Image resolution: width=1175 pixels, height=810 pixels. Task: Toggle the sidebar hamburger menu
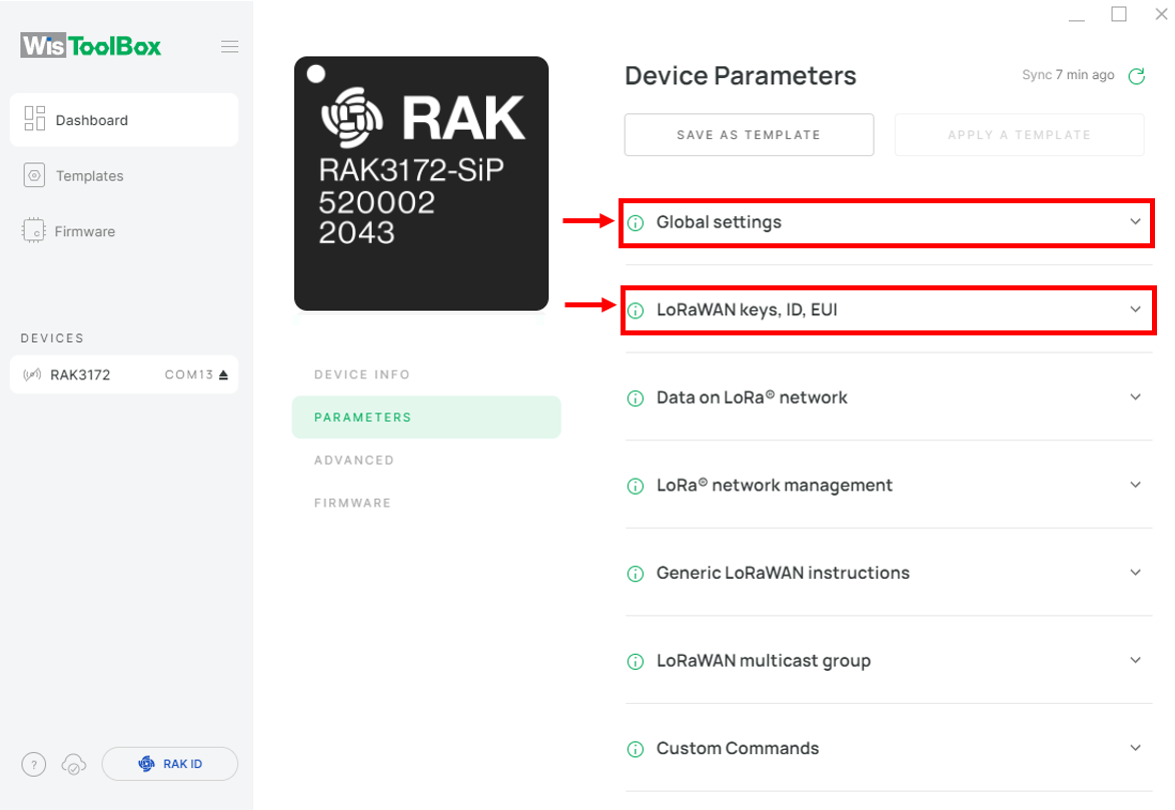click(230, 46)
